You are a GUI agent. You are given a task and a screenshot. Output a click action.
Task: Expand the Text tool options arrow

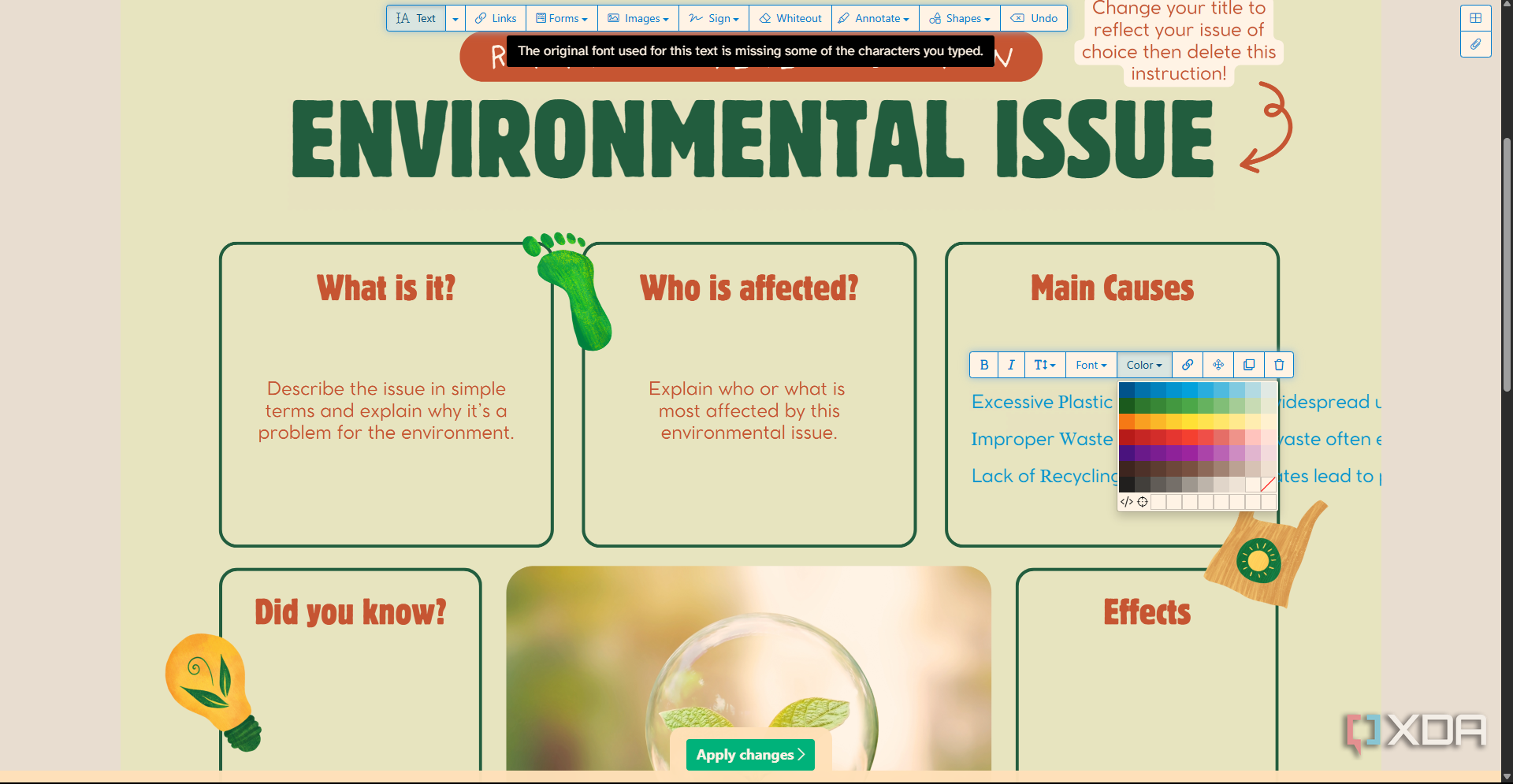pos(455,18)
